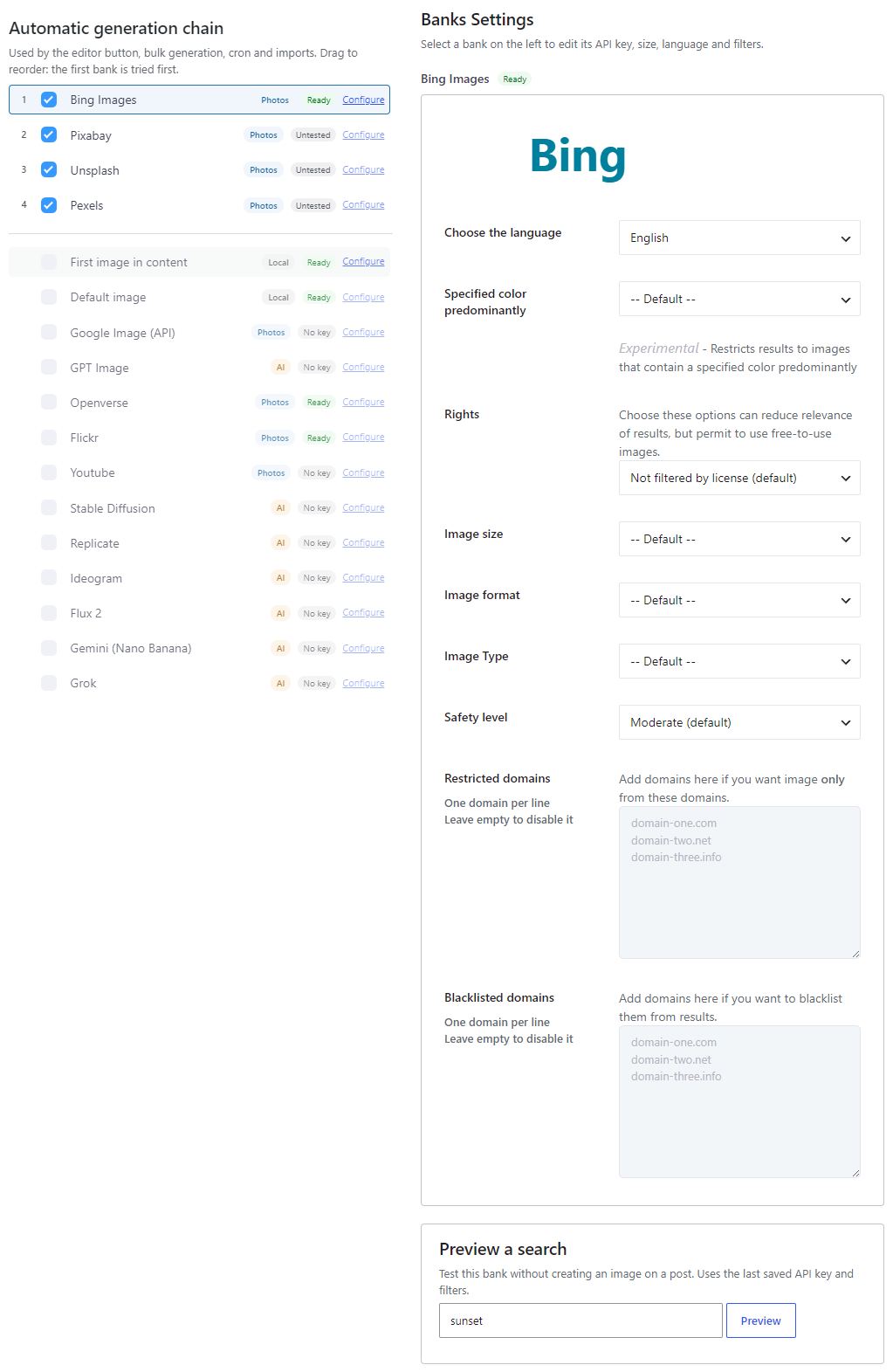Open the Rights license filter dropdown
Image resolution: width=893 pixels, height=1372 pixels.
pos(739,478)
